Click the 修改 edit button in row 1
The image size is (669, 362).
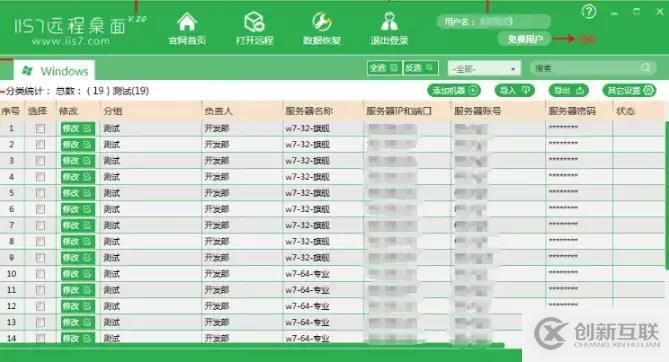77,128
